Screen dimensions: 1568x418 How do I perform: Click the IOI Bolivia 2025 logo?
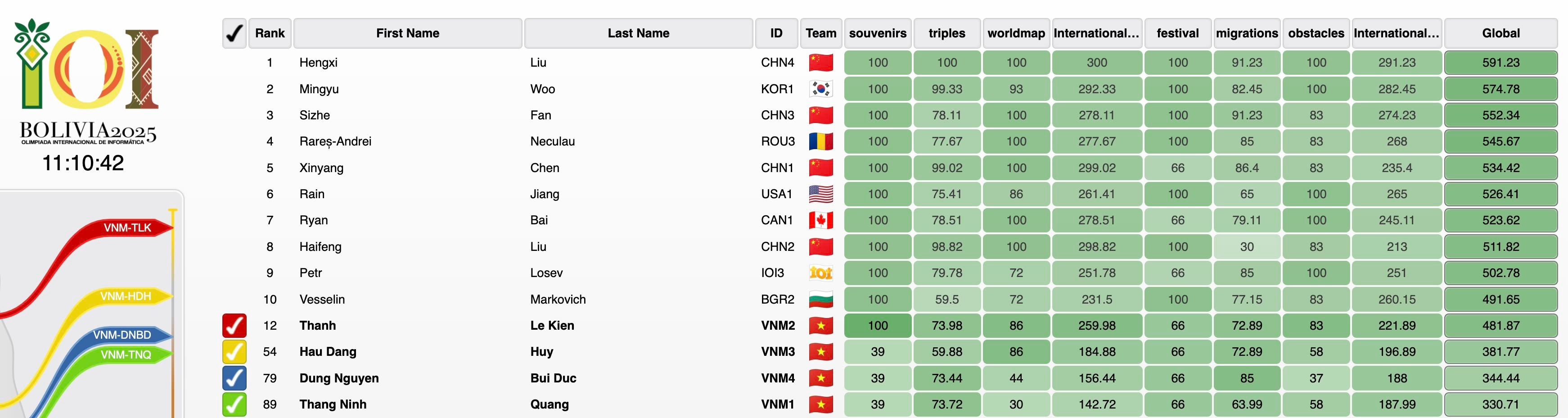click(86, 81)
